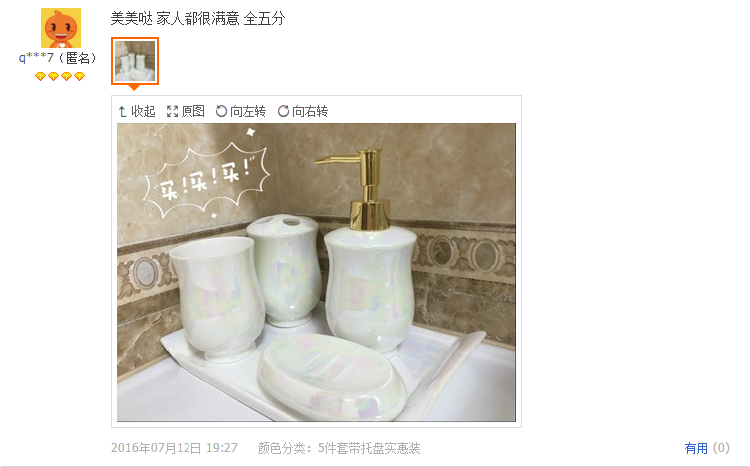Image resolution: width=750 pixels, height=467 pixels.
Task: Rotate image with clockwise arrow icon
Action: (283, 111)
